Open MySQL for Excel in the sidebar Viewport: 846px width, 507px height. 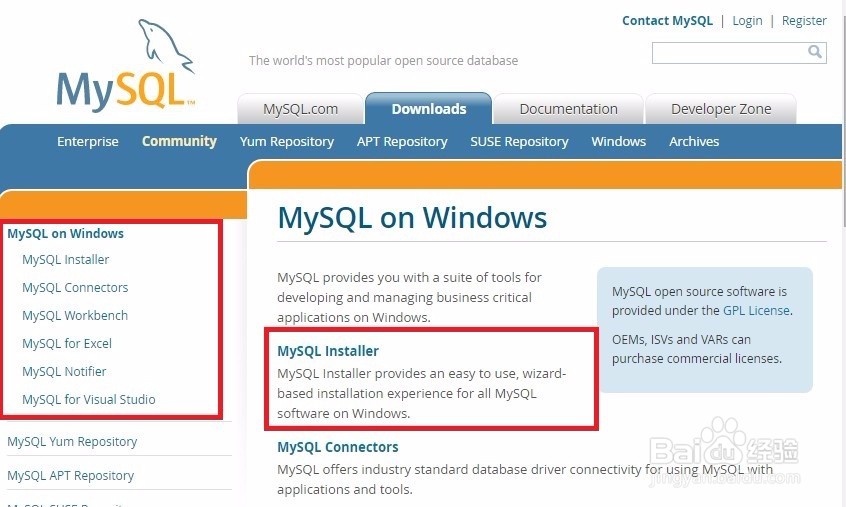(67, 344)
